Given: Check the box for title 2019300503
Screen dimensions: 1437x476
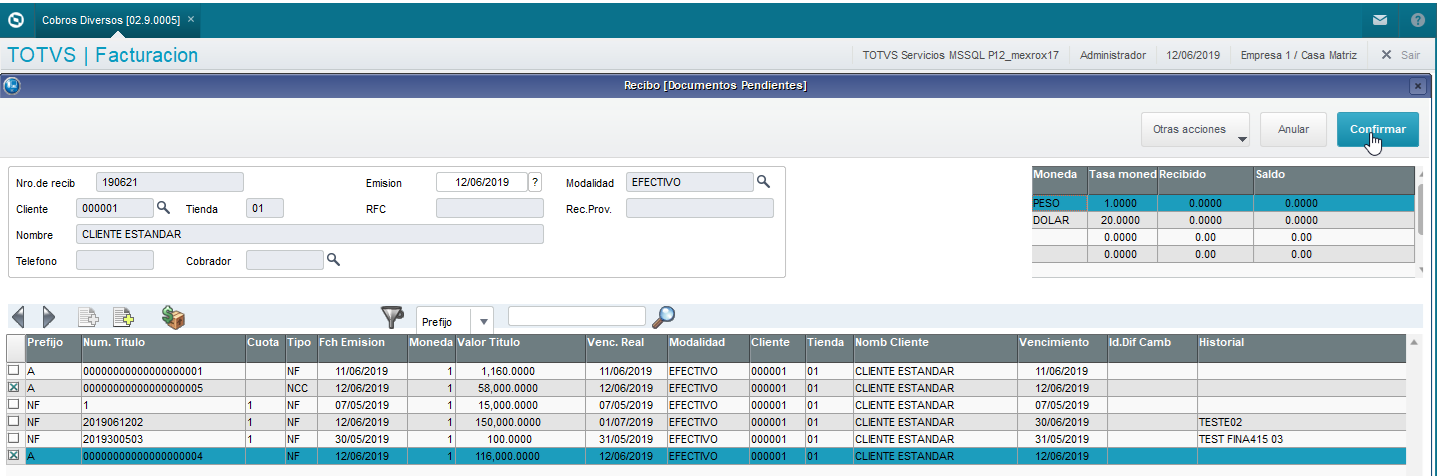Looking at the screenshot, I should tap(13, 438).
